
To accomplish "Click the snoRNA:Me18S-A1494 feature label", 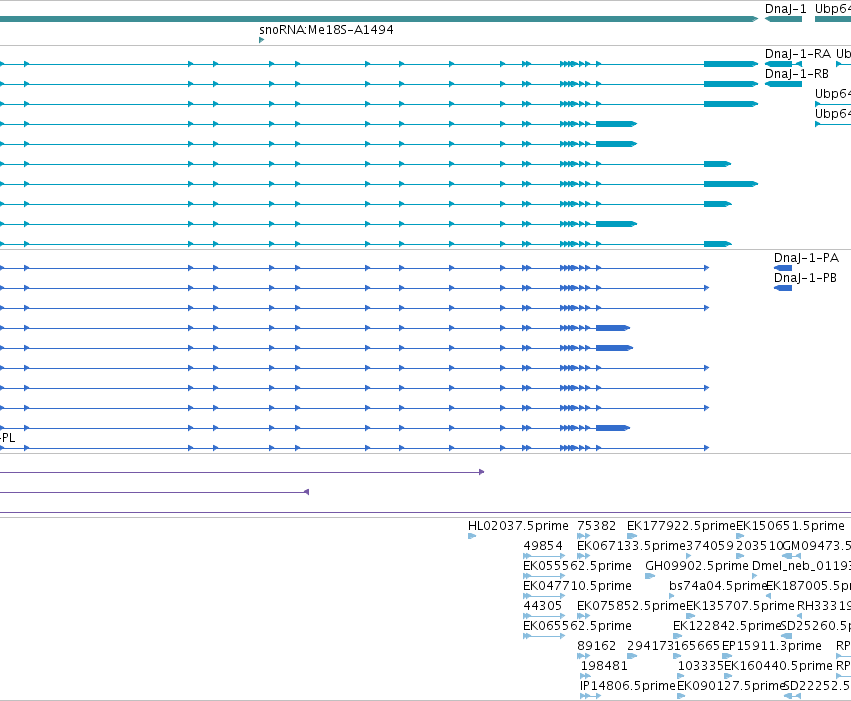I will pos(326,30).
